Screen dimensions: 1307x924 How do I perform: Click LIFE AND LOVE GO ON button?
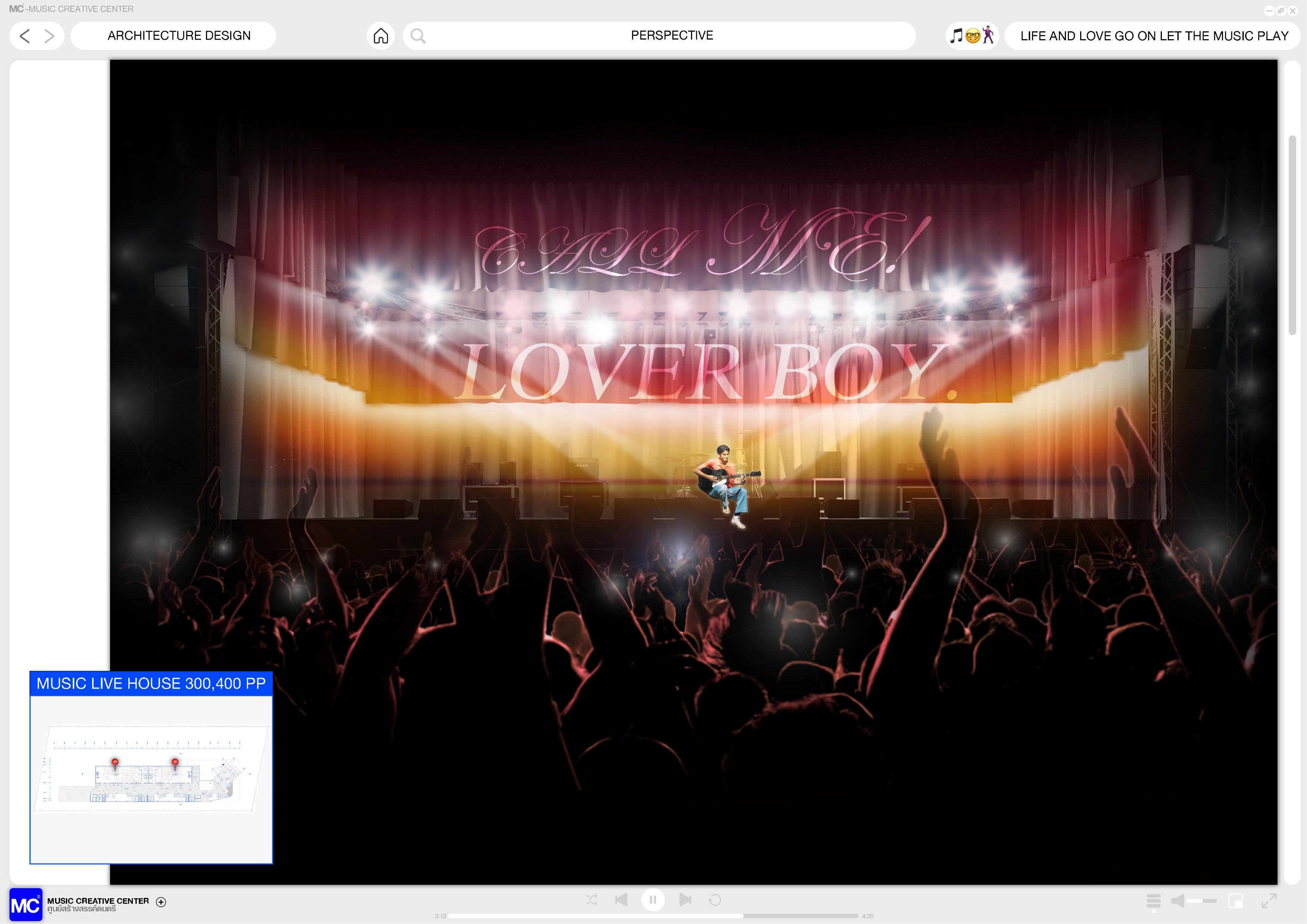point(1154,36)
